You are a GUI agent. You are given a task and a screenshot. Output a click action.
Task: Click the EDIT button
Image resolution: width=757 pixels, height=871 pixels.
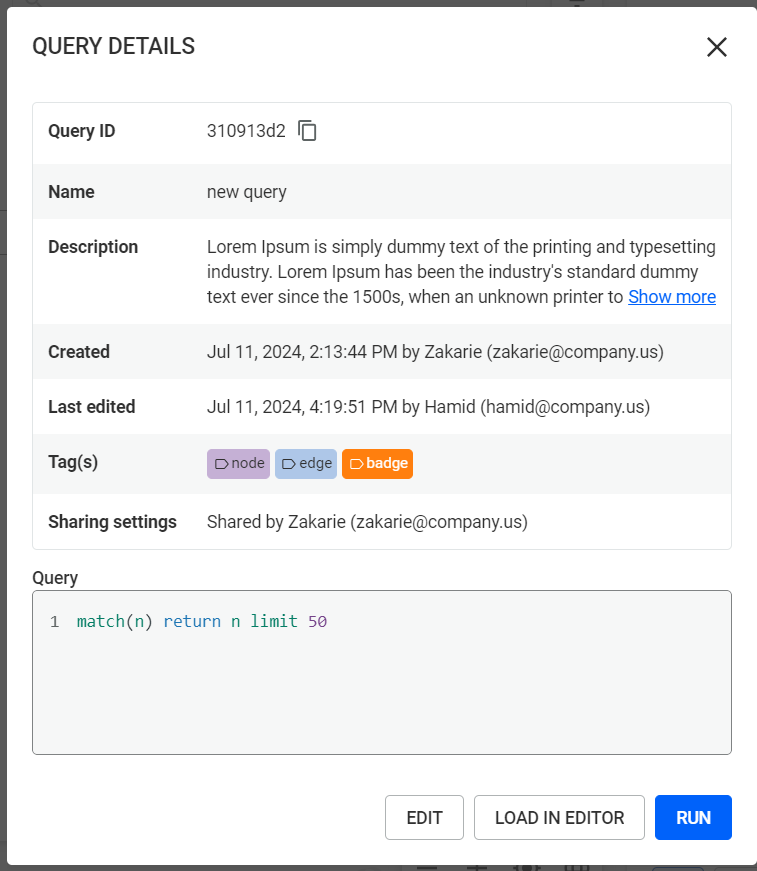pos(424,817)
